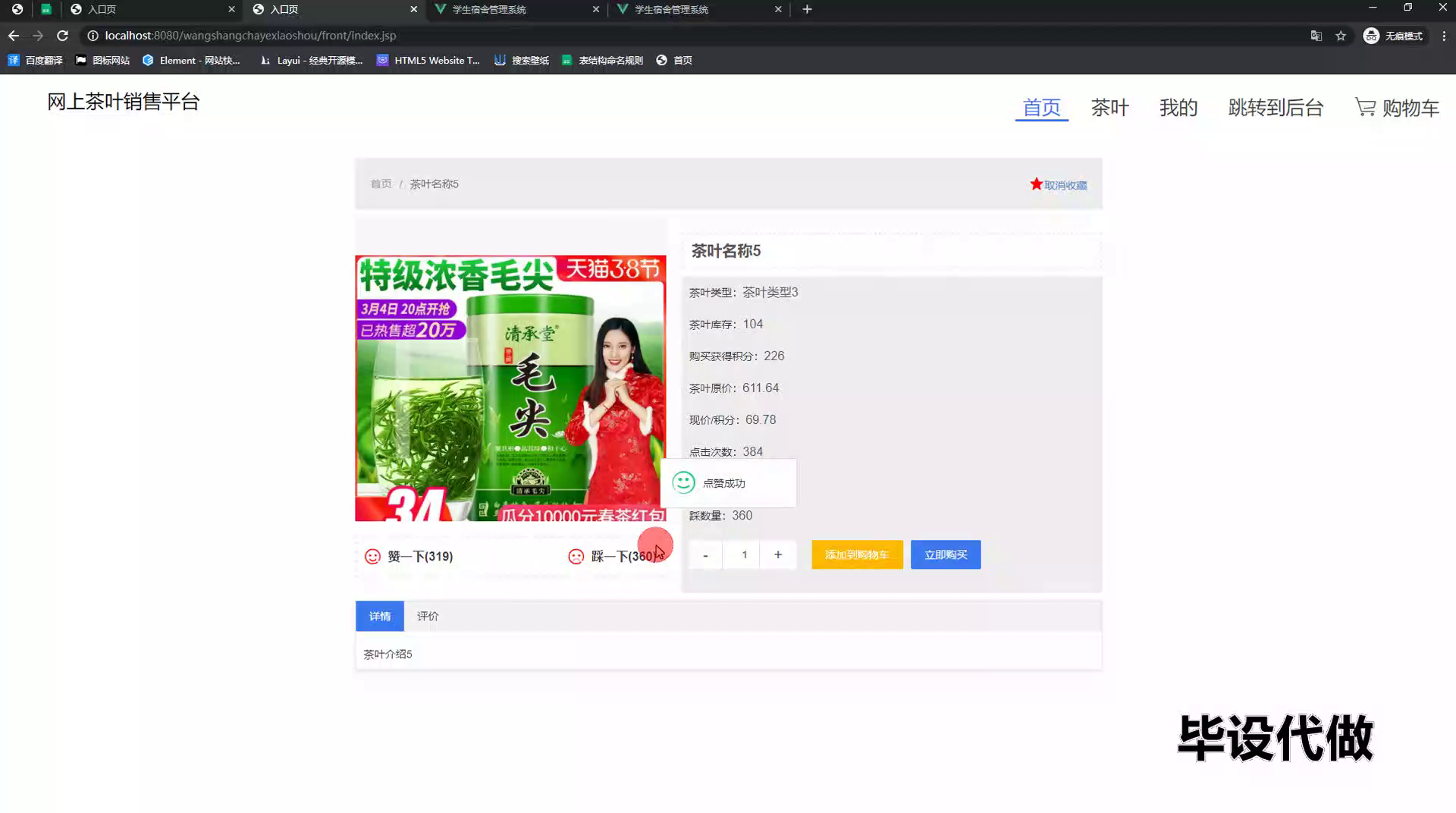Open the incognito 无痕模式 profile badge

(1394, 36)
